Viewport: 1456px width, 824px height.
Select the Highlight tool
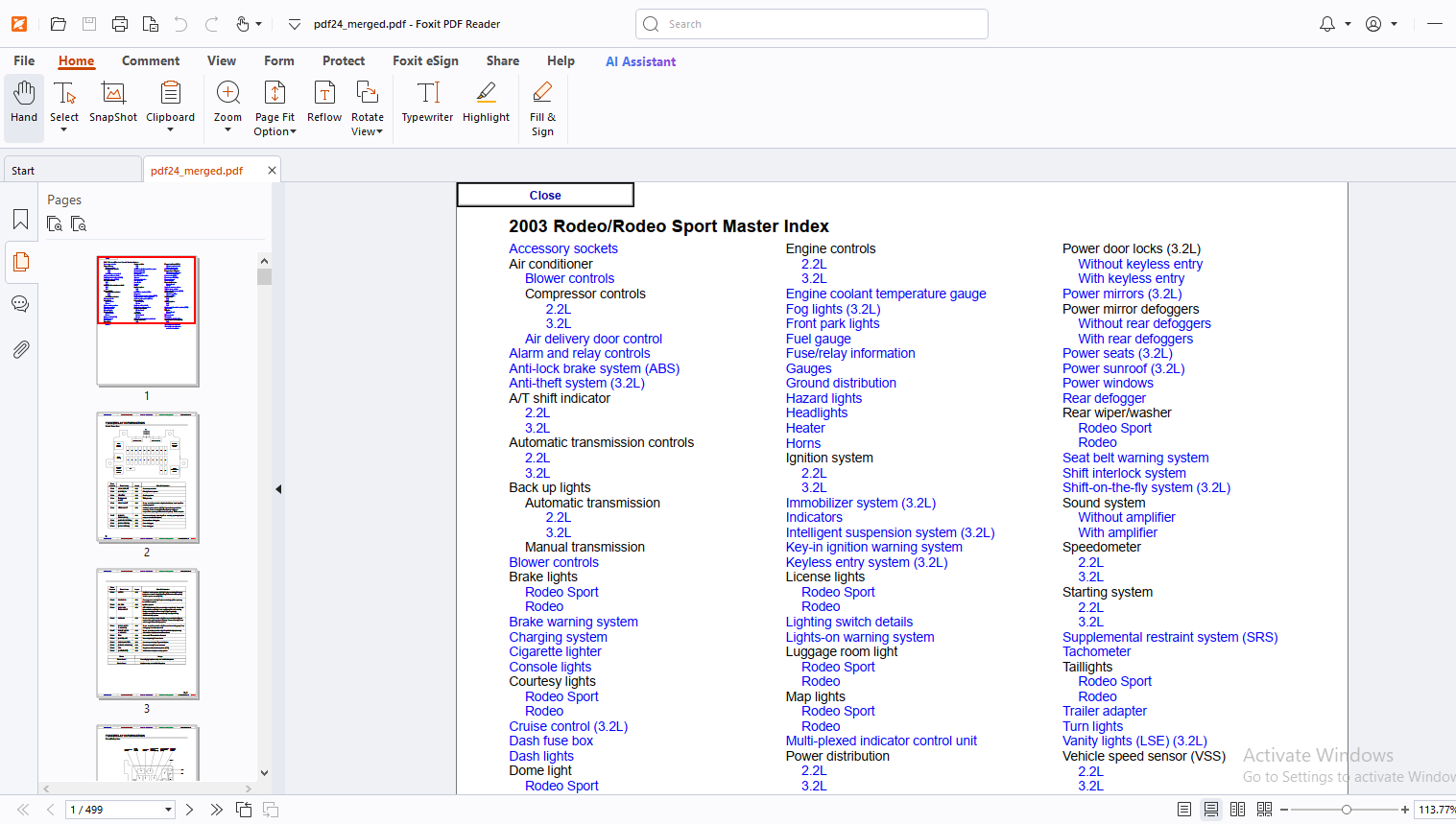coord(486,103)
